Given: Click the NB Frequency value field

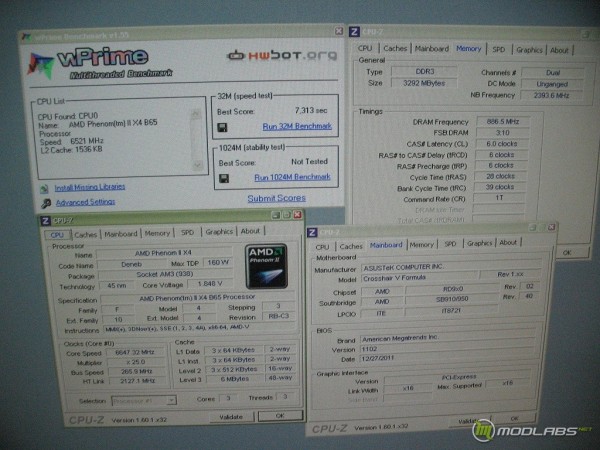Looking at the screenshot, I should (x=551, y=95).
